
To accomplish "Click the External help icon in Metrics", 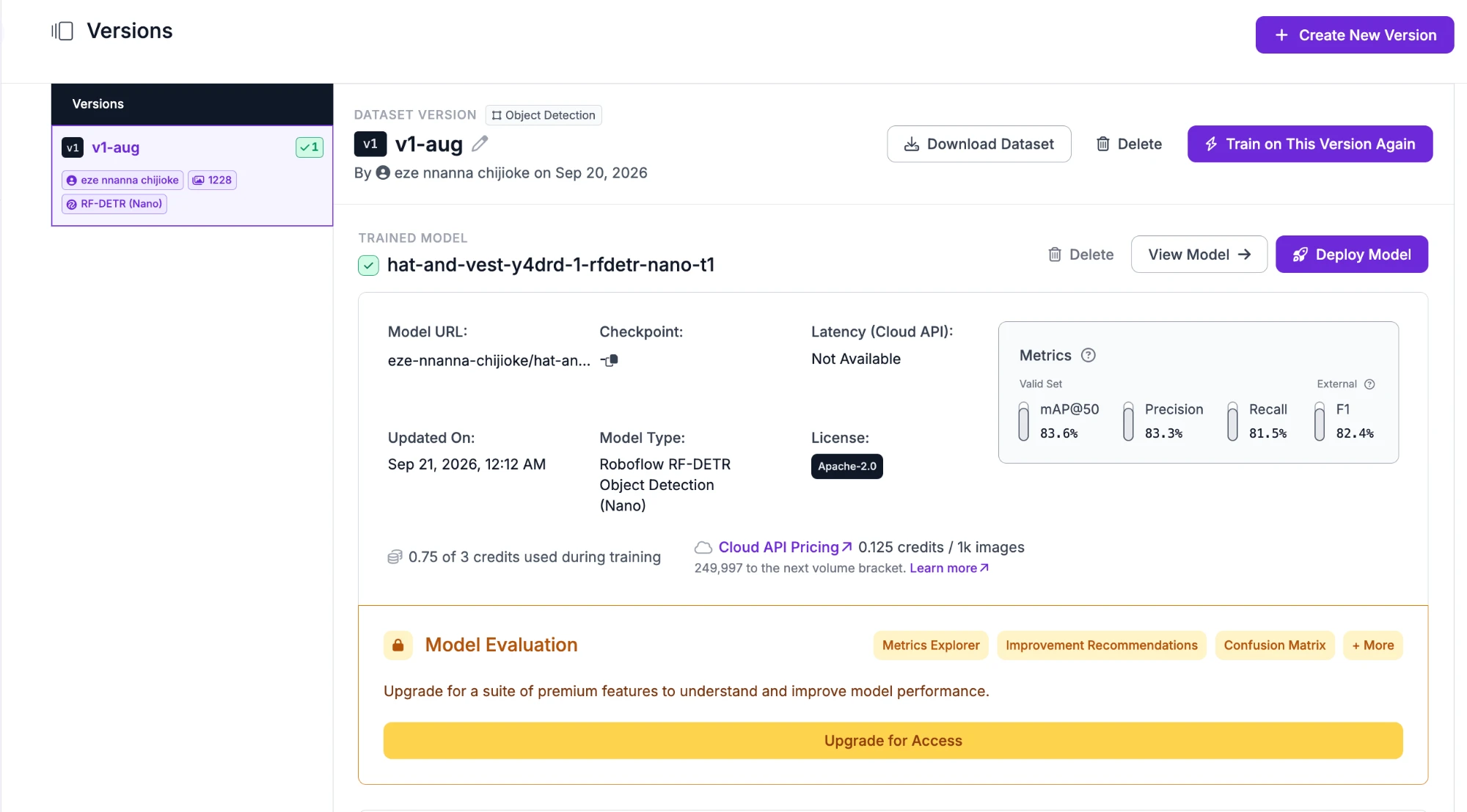I will [1369, 384].
